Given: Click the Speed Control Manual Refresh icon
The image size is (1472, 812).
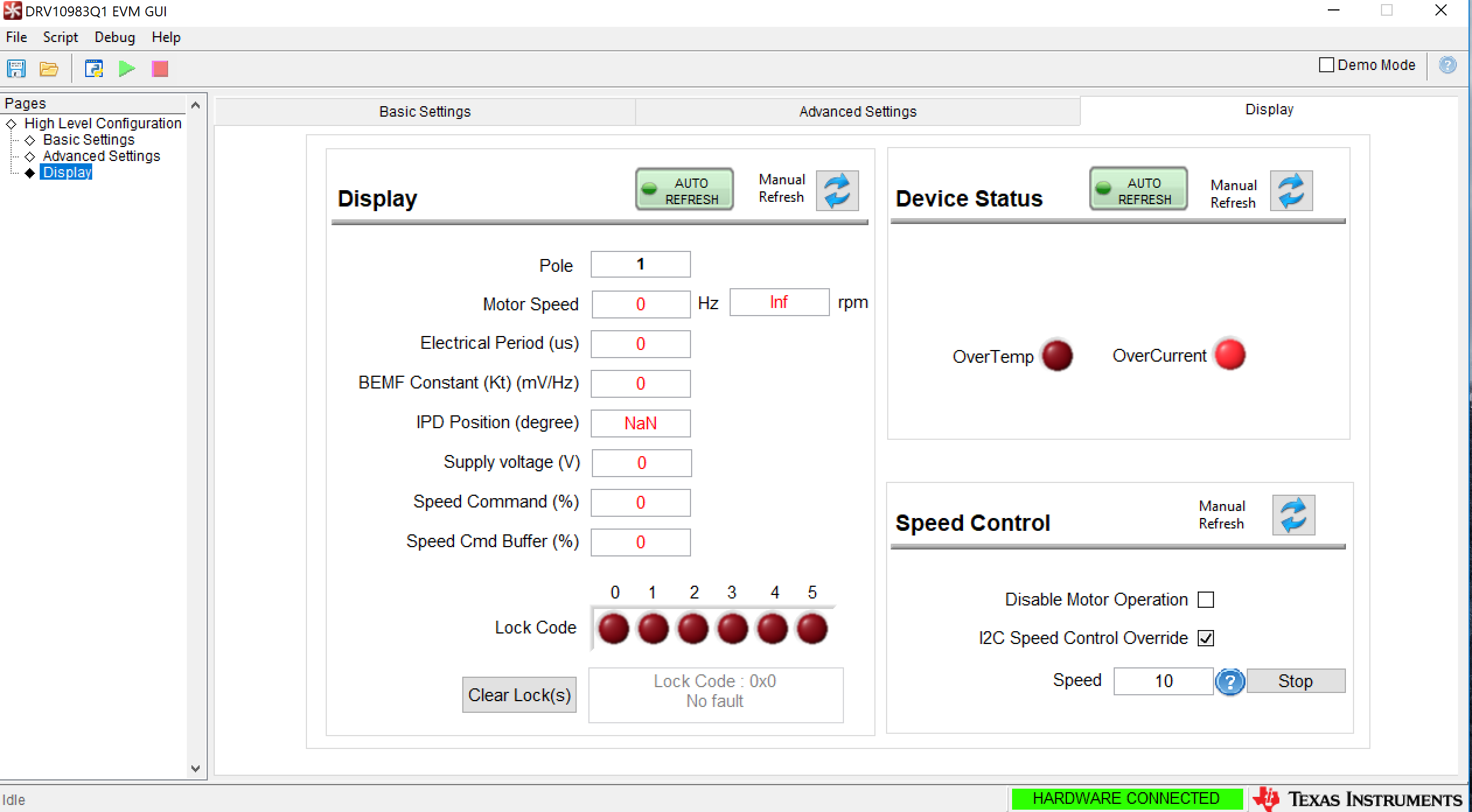Looking at the screenshot, I should [x=1294, y=515].
